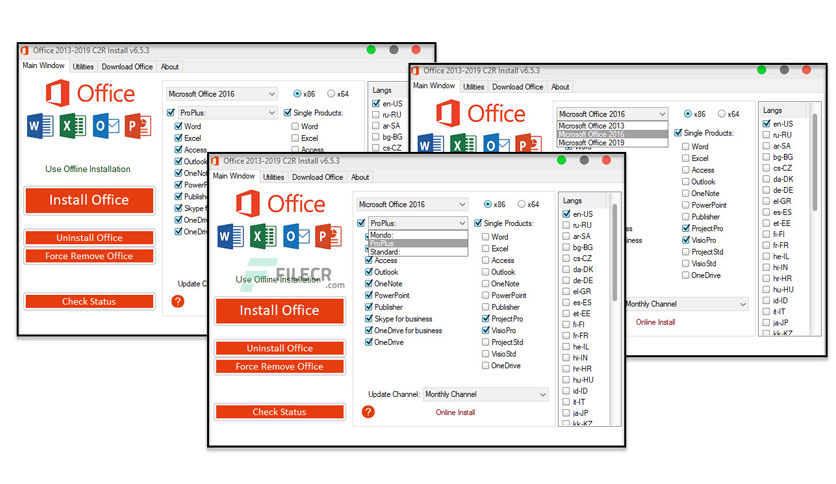
Task: Click the title bar Office icon of left back window
Action: tap(24, 51)
